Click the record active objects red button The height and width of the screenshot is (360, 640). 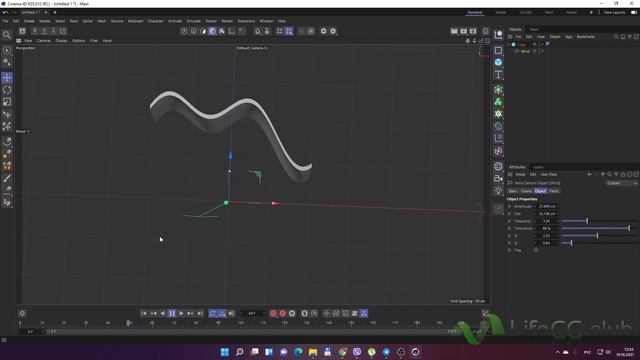273,313
